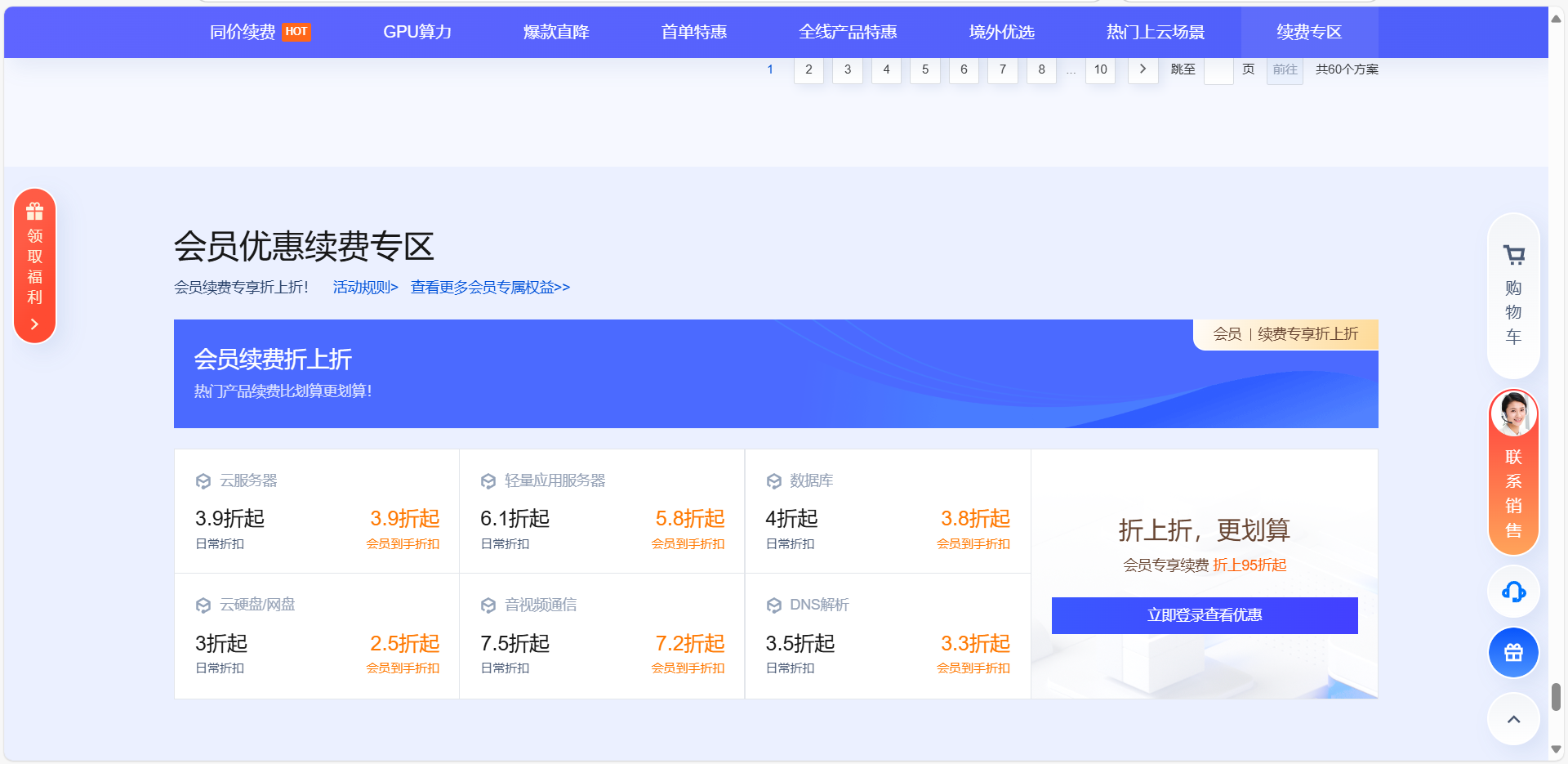
Task: Switch to the 续费专区 tab
Action: (1308, 32)
